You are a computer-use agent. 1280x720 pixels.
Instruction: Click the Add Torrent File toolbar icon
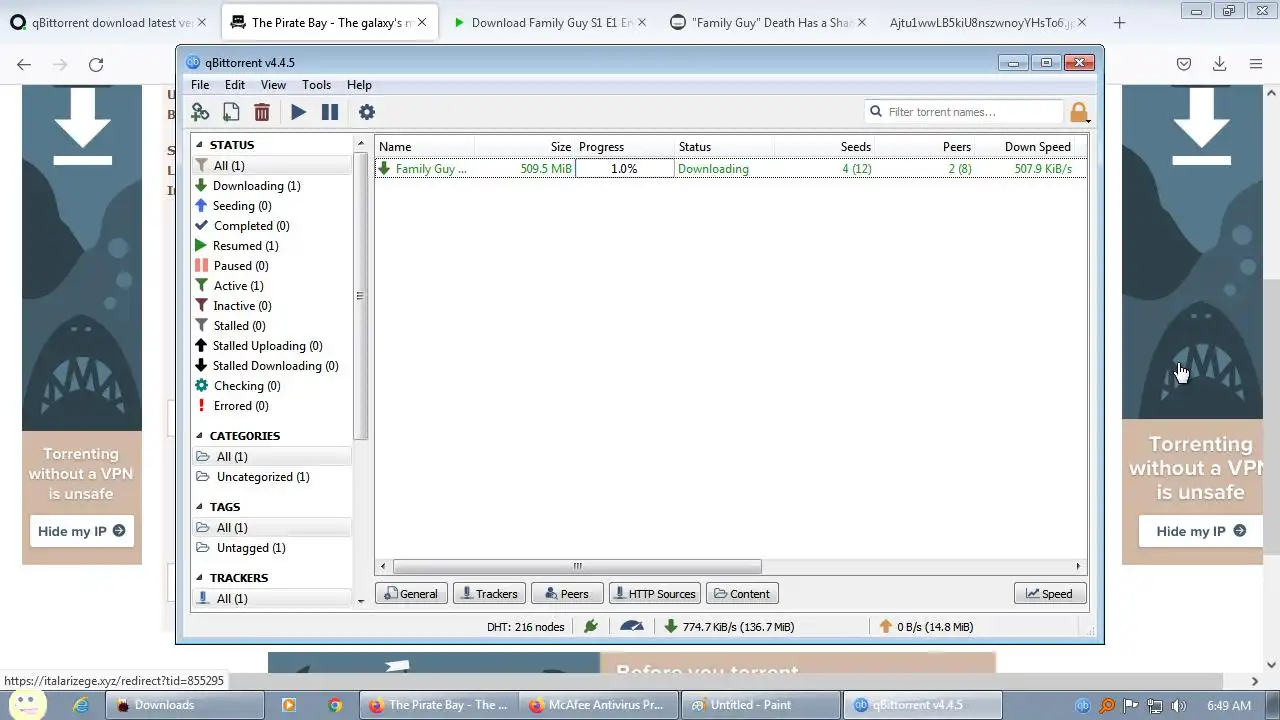point(231,112)
